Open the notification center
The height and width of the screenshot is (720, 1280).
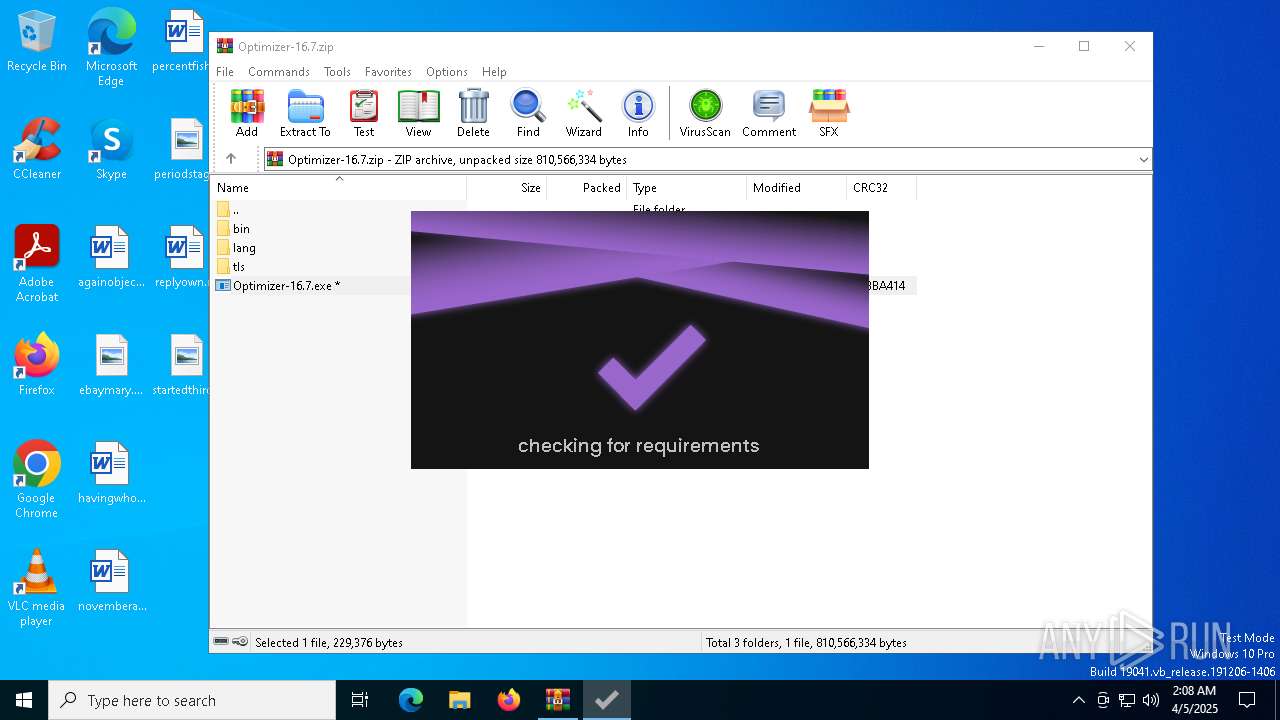click(x=1247, y=700)
